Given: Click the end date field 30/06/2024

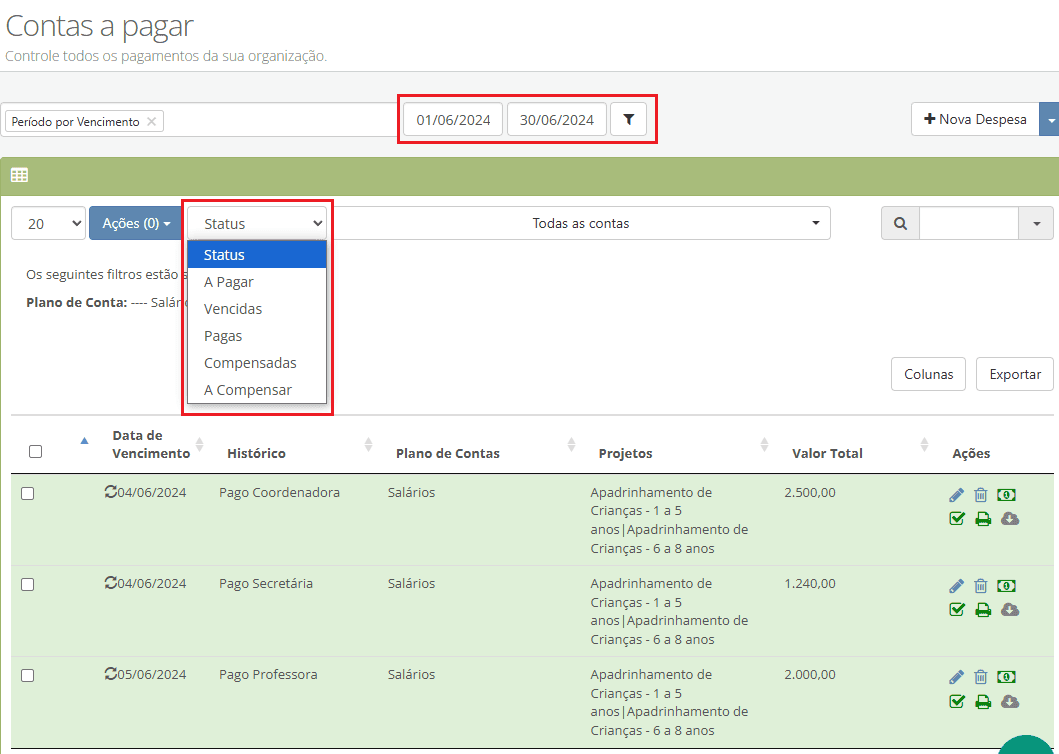Looking at the screenshot, I should [x=557, y=120].
